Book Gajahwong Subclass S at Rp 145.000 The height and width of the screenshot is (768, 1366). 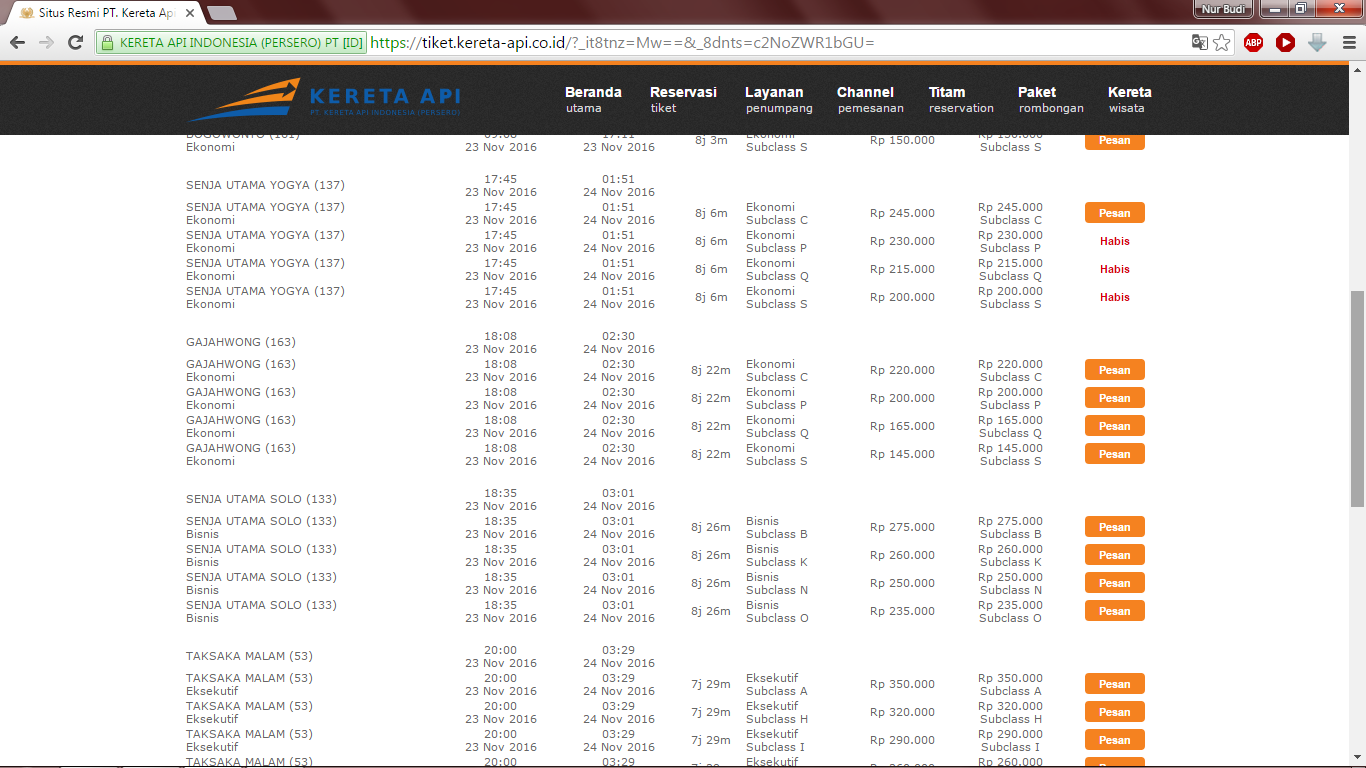pos(1114,454)
